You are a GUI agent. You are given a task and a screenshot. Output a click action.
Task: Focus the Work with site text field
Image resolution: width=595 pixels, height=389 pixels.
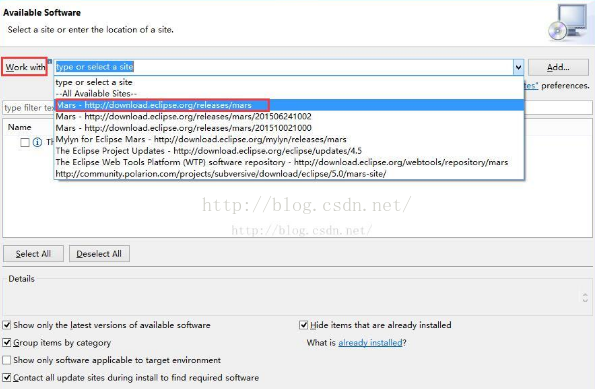[x=284, y=67]
